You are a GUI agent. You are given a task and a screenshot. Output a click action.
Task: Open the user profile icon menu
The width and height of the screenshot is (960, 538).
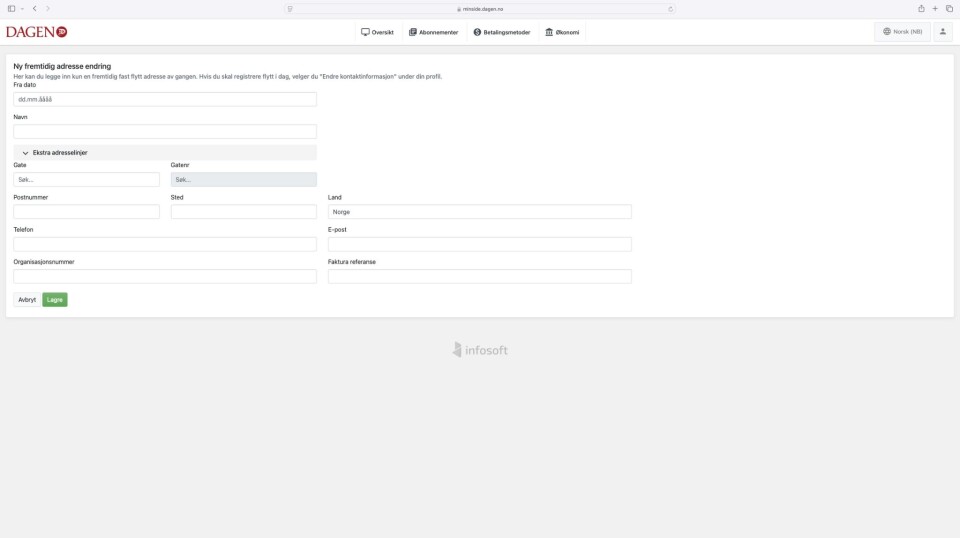pyautogui.click(x=942, y=32)
